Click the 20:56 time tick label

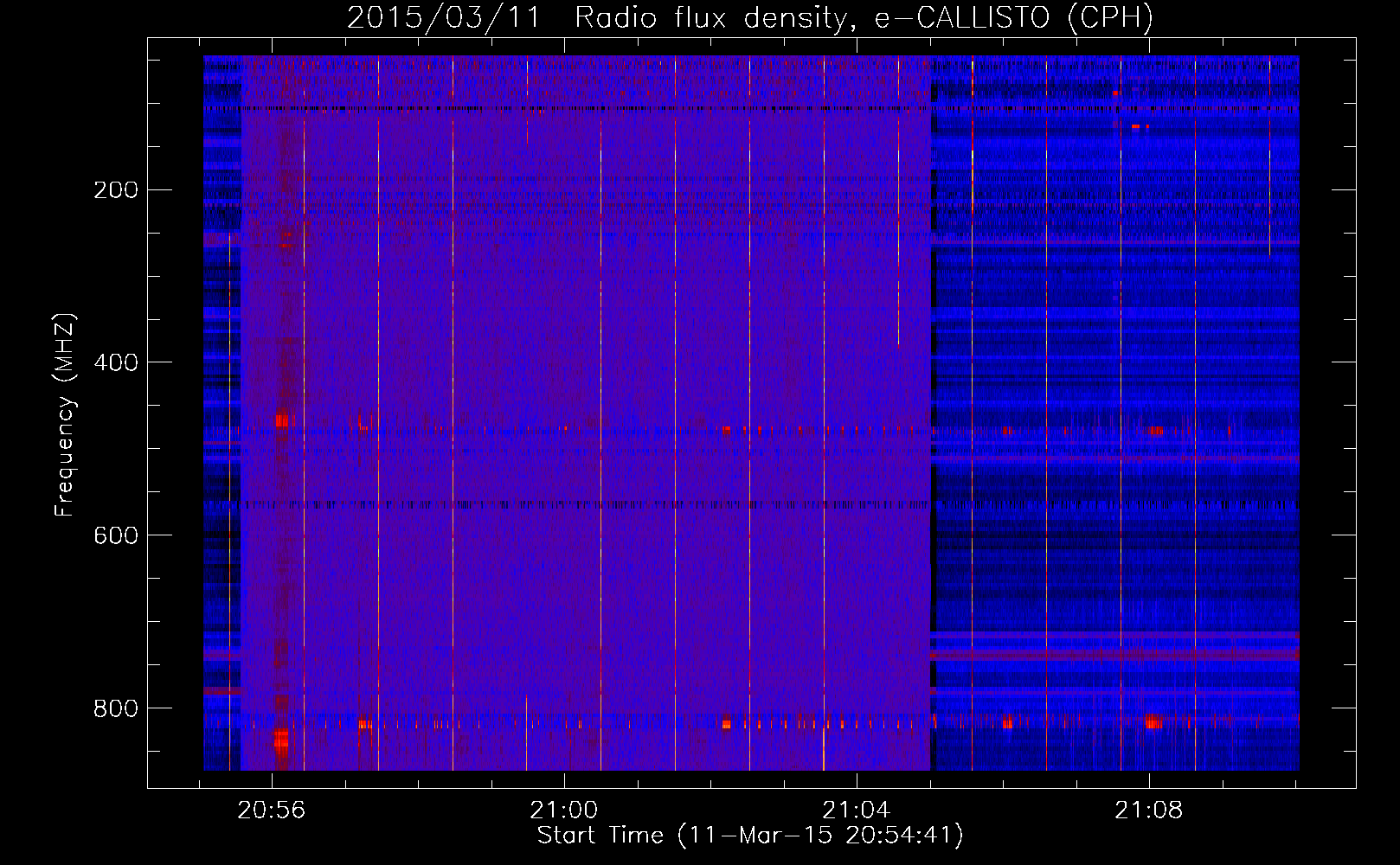pyautogui.click(x=272, y=811)
